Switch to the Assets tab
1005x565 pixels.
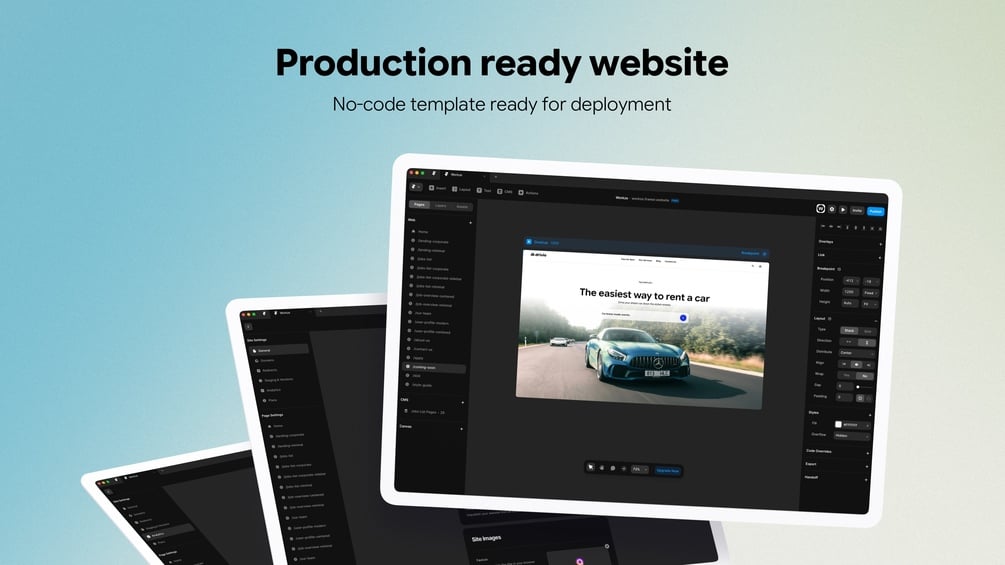461,207
